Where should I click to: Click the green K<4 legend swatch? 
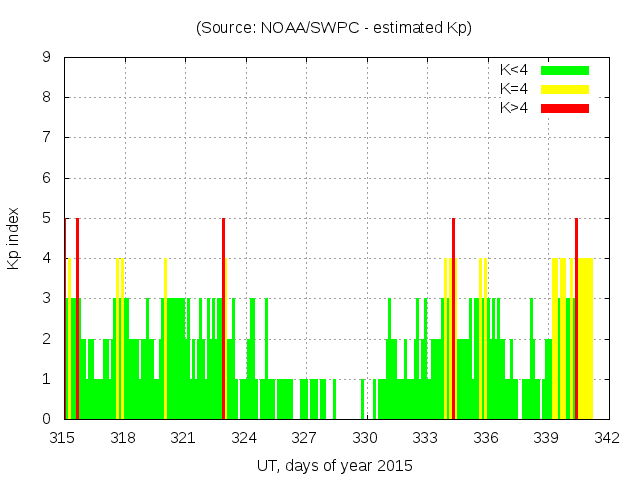point(565,70)
